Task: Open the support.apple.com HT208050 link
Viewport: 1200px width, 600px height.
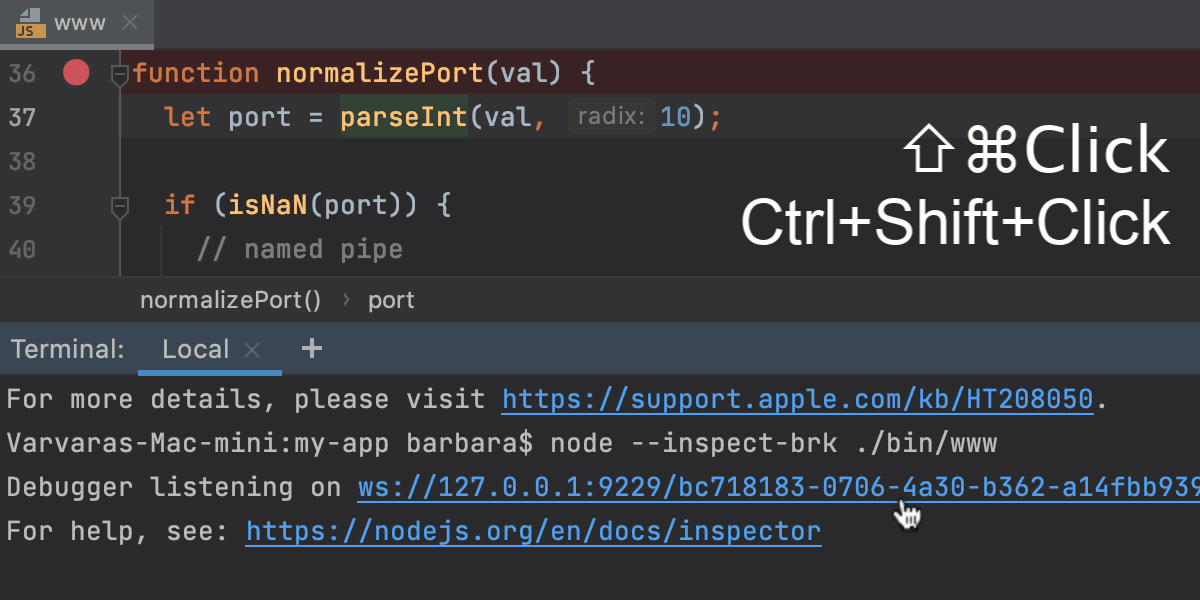Action: click(797, 400)
